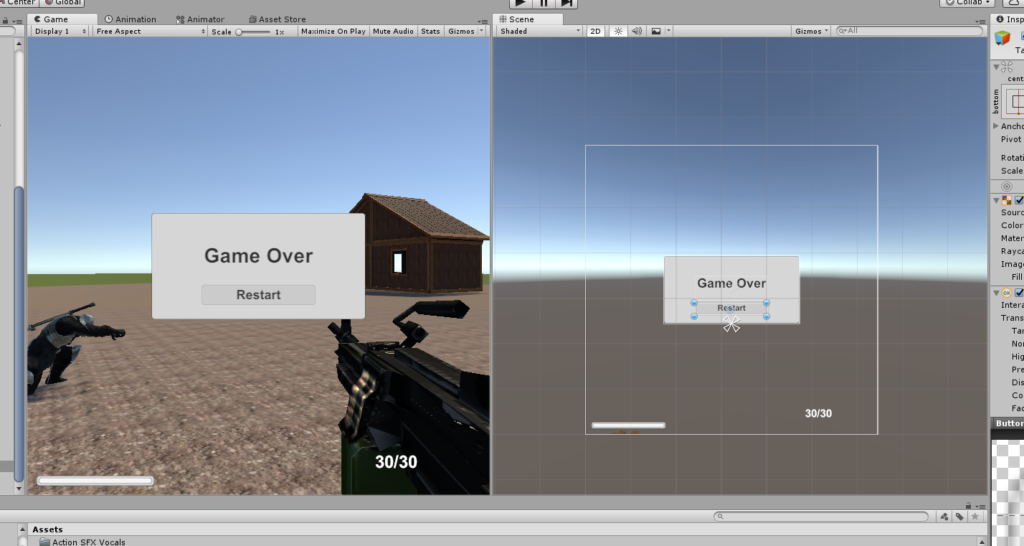Open the Collab dropdown
This screenshot has width=1024, height=546.
pyautogui.click(x=968, y=3)
